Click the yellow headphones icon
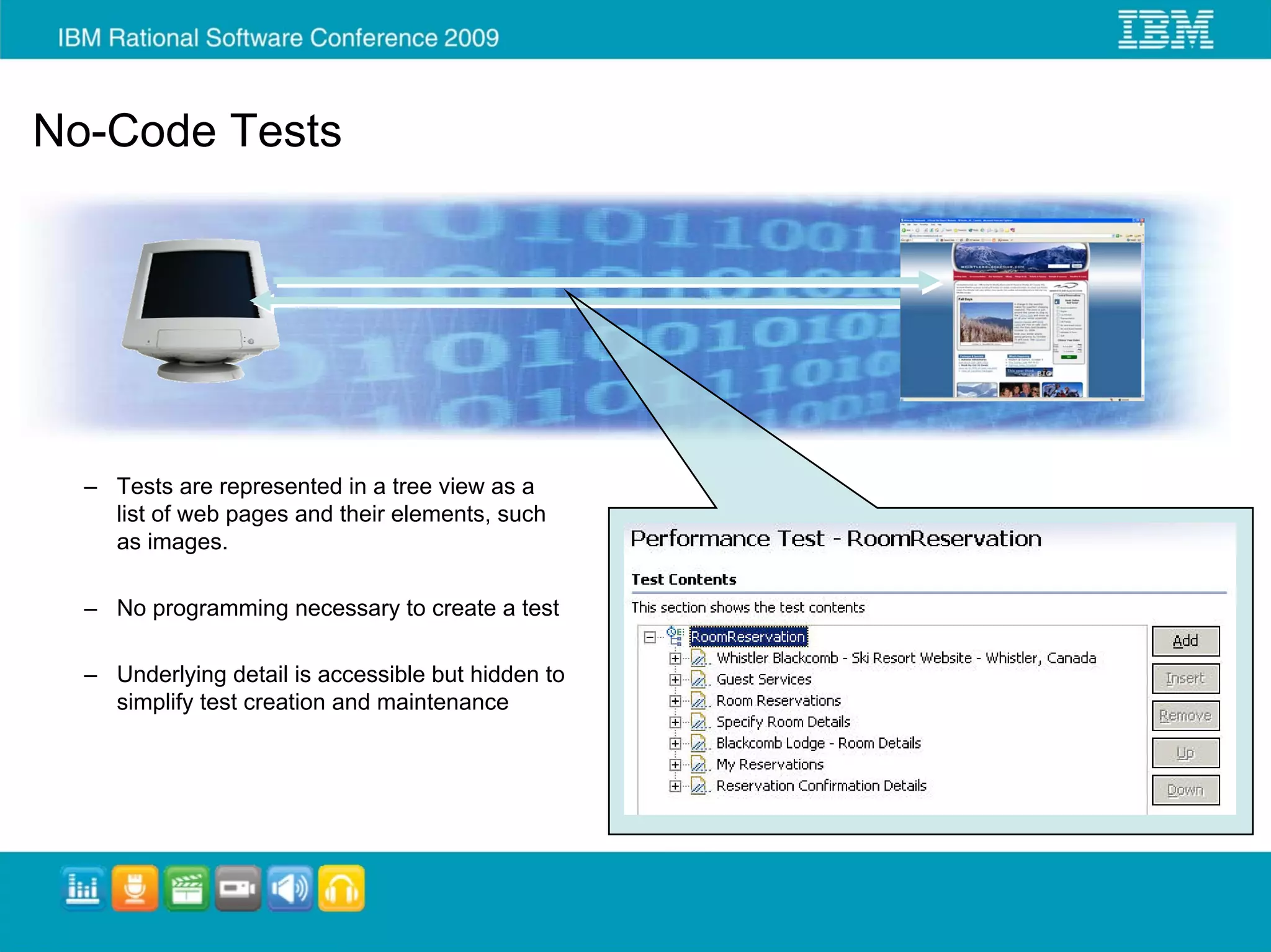This screenshot has height=952, width=1271. [341, 889]
